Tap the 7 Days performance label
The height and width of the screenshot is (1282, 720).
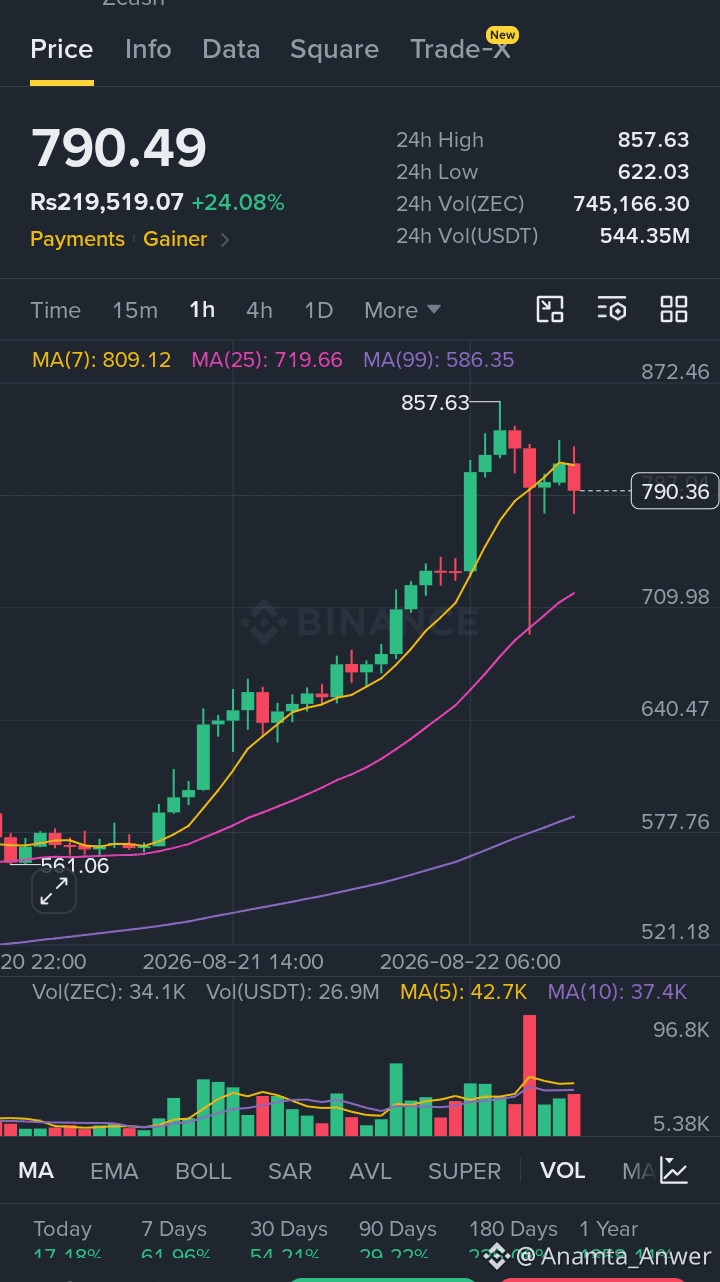(x=174, y=1229)
